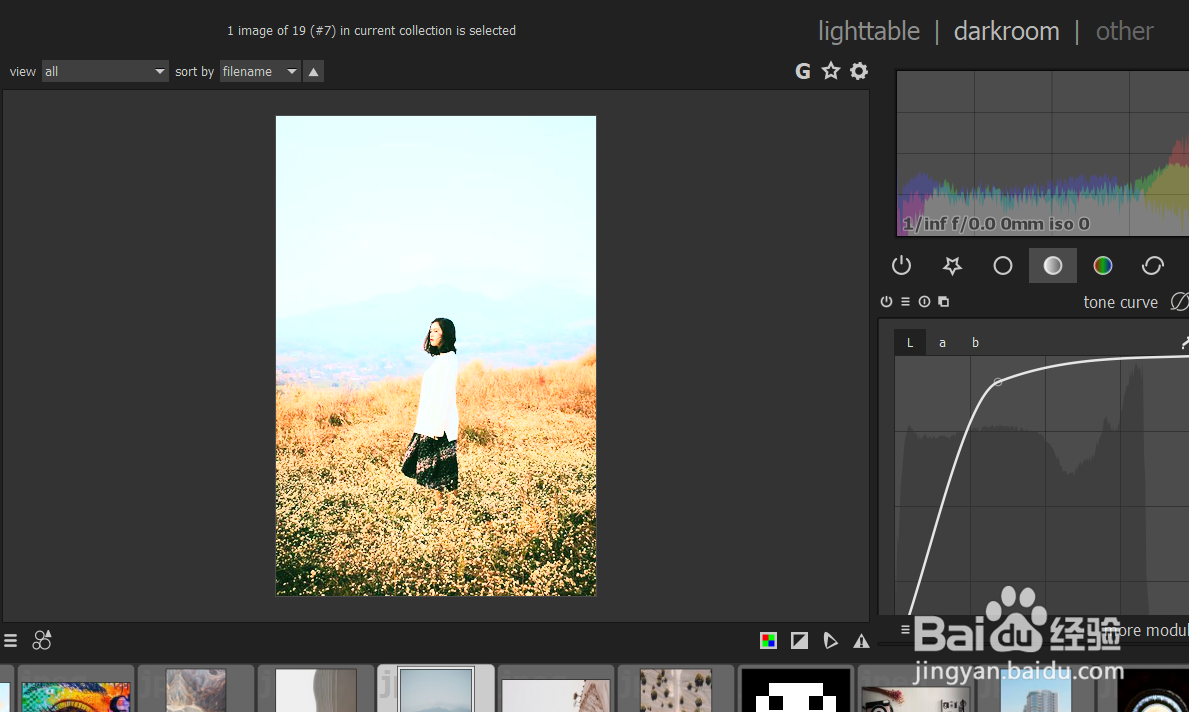Image resolution: width=1189 pixels, height=712 pixels.
Task: Select the L channel tab of tone curve
Action: [910, 343]
